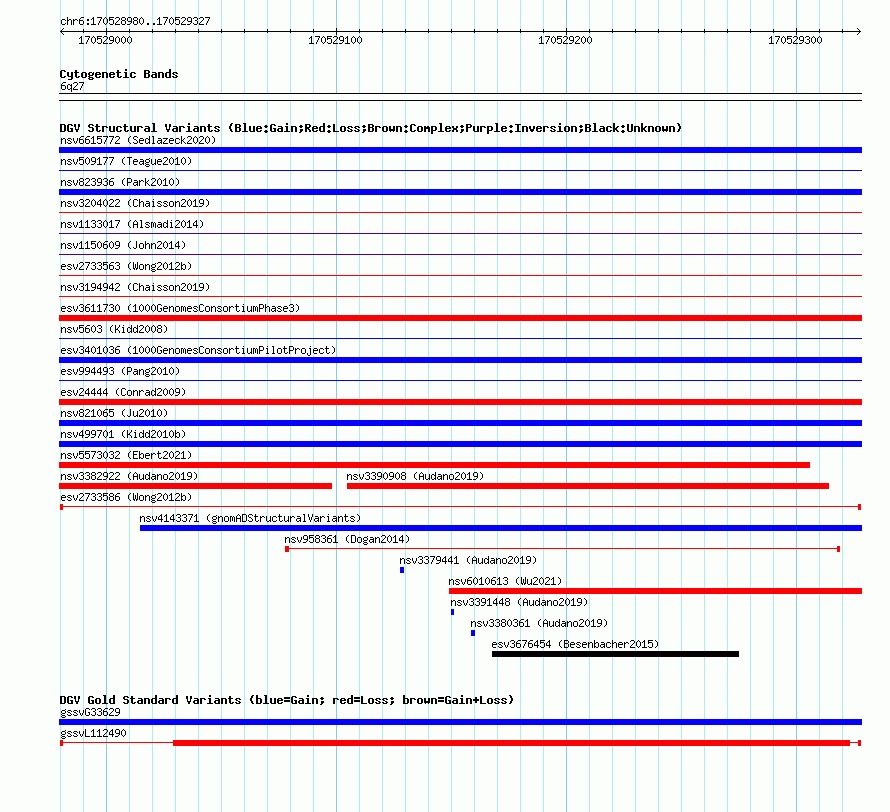Select esv994493 (Pang2010) label
The width and height of the screenshot is (890, 812).
(120, 371)
